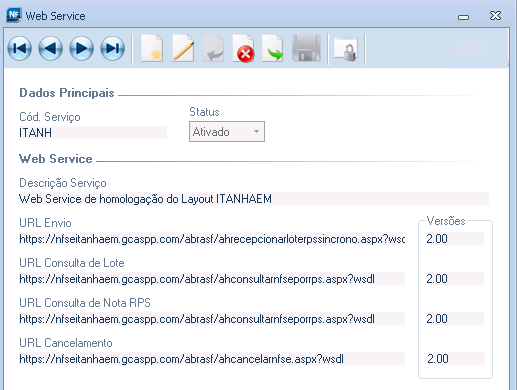
Task: Click the Web Service section heading
Action: pos(56,159)
